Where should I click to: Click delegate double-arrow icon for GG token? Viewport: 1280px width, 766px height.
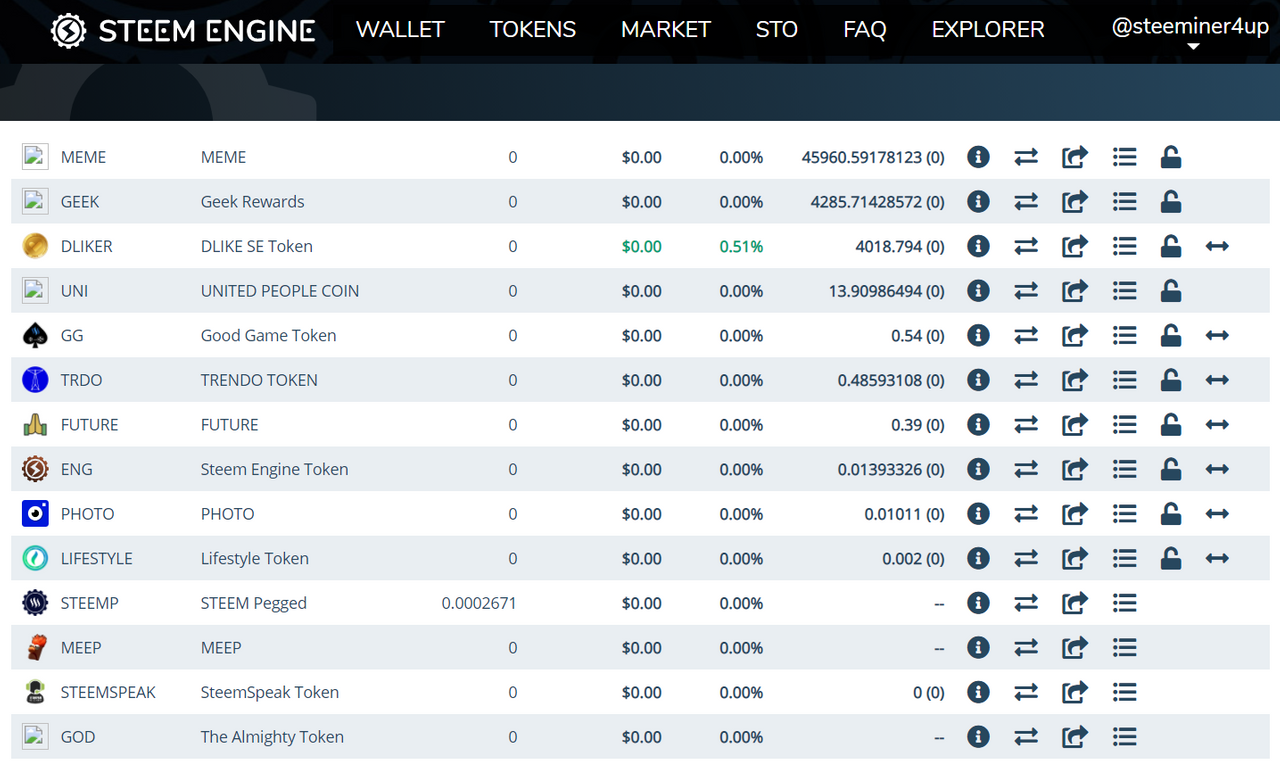[x=1217, y=336]
